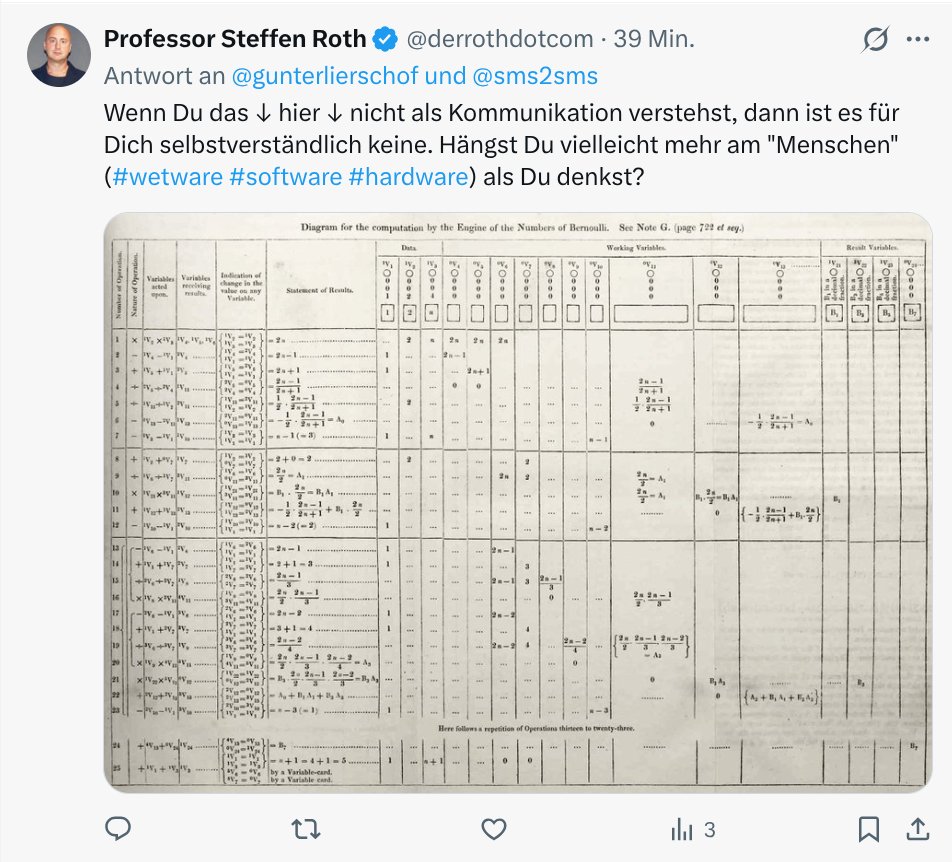
Task: Click the blue verified badge
Action: click(385, 40)
